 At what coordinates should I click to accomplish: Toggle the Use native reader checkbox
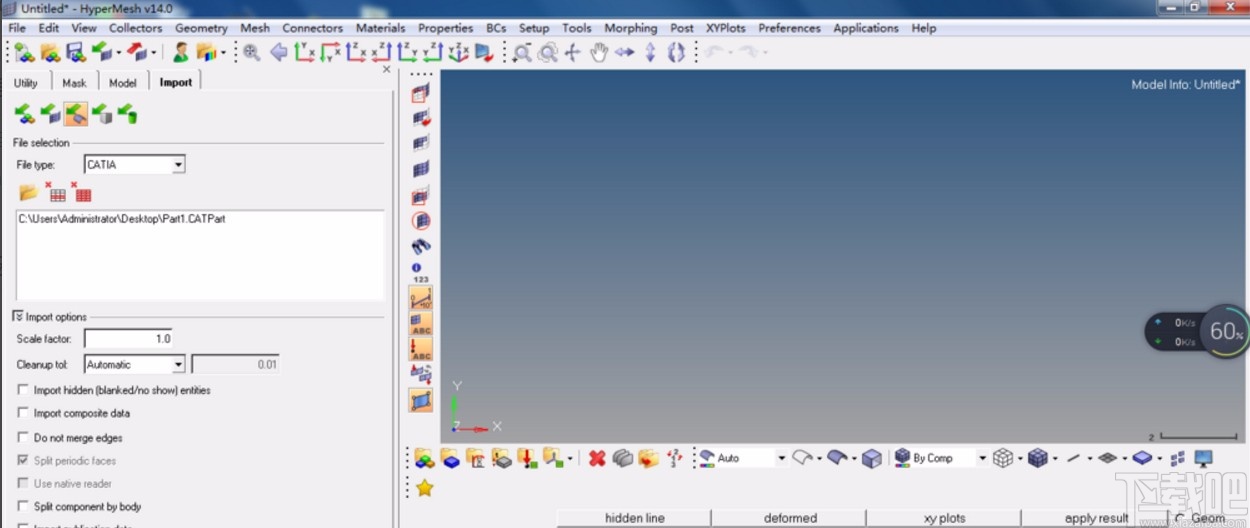[x=23, y=484]
